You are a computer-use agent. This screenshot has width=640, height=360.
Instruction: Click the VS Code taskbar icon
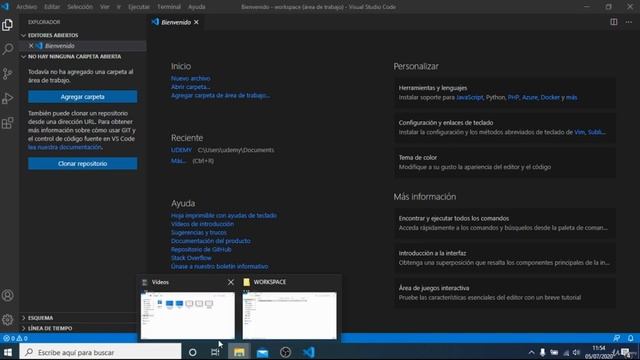tap(309, 352)
